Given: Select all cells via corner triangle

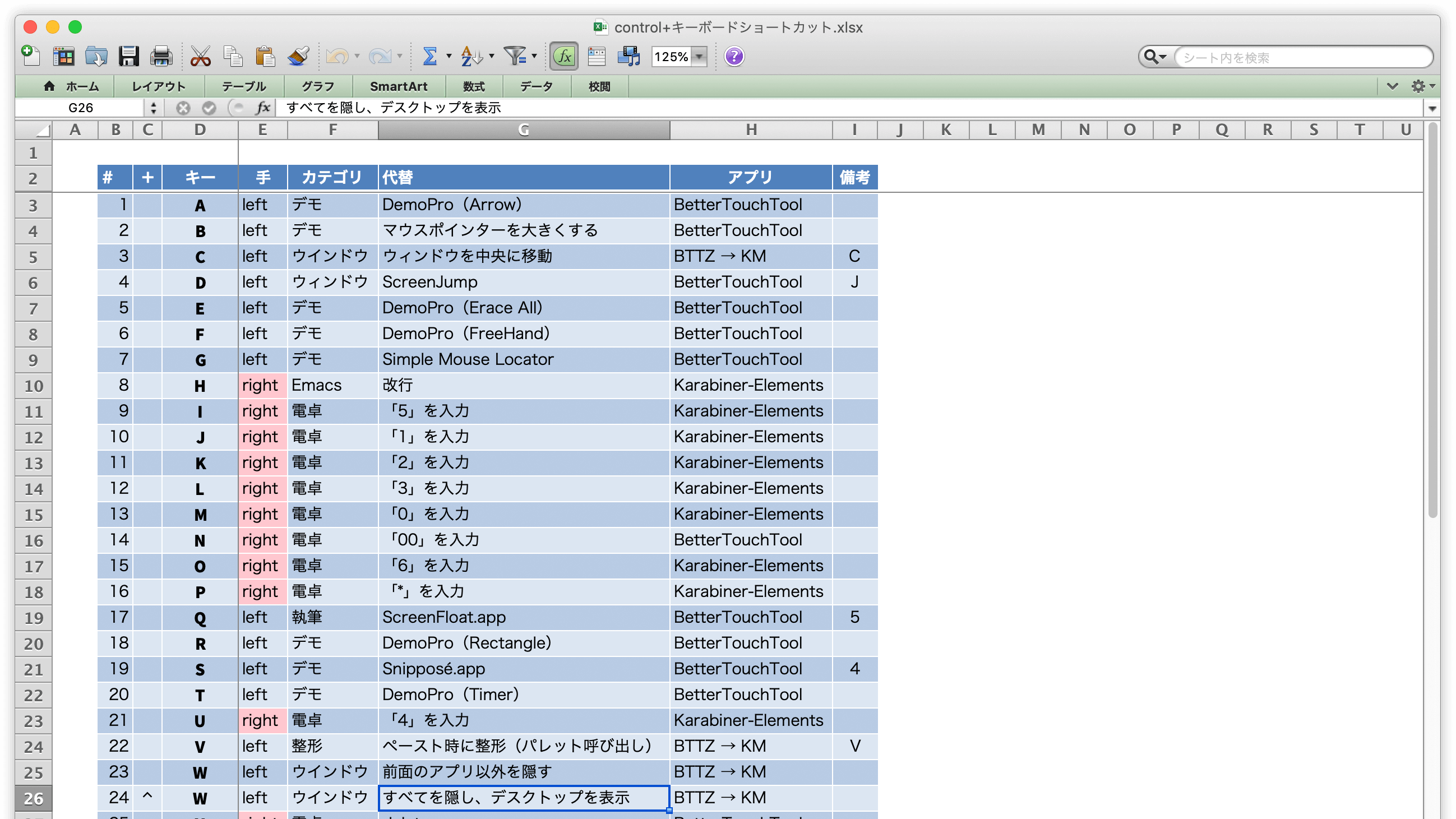Looking at the screenshot, I should pyautogui.click(x=34, y=130).
